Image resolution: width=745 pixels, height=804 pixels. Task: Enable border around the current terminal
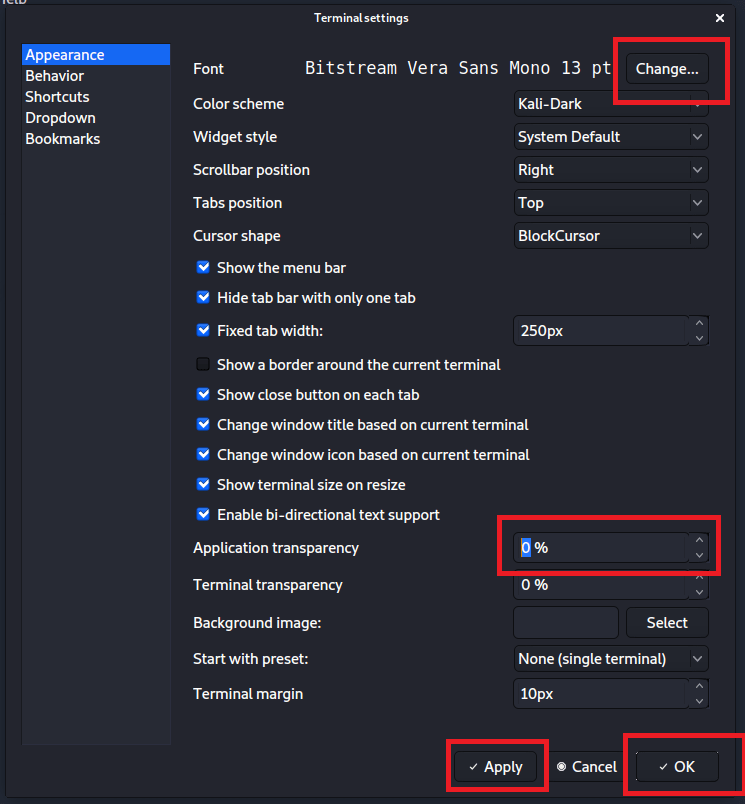[x=204, y=365]
